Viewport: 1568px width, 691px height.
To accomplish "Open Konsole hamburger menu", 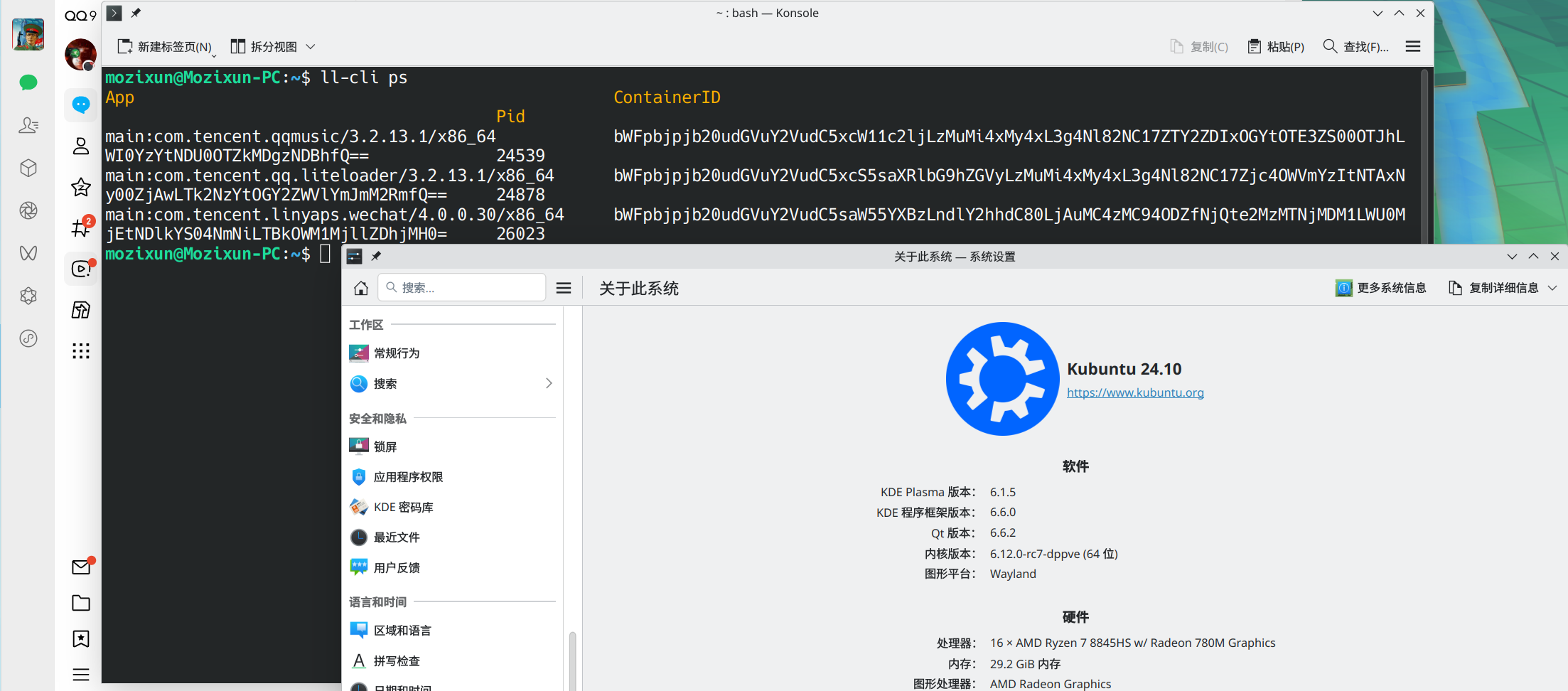I will tap(1413, 46).
